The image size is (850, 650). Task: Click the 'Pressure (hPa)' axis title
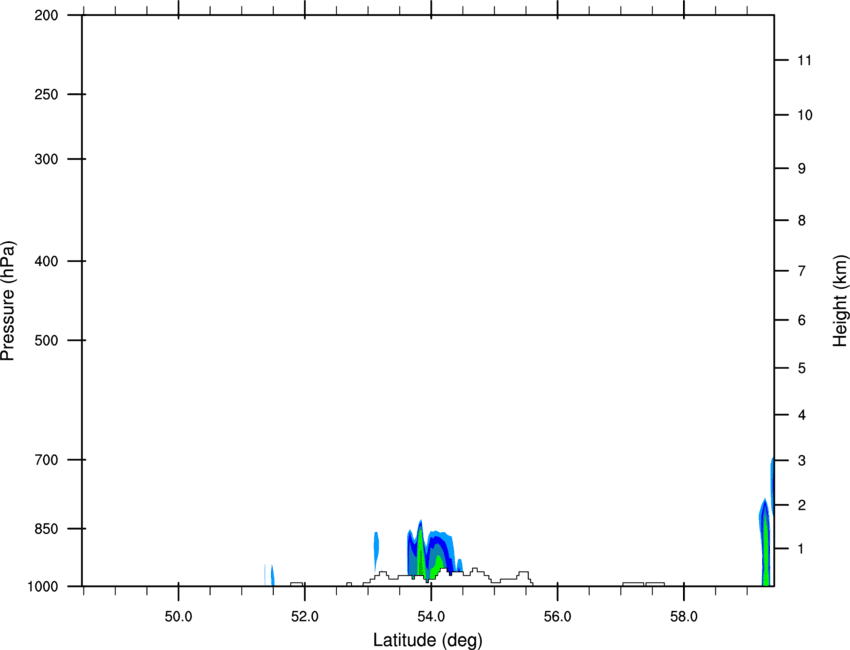tap(8, 301)
